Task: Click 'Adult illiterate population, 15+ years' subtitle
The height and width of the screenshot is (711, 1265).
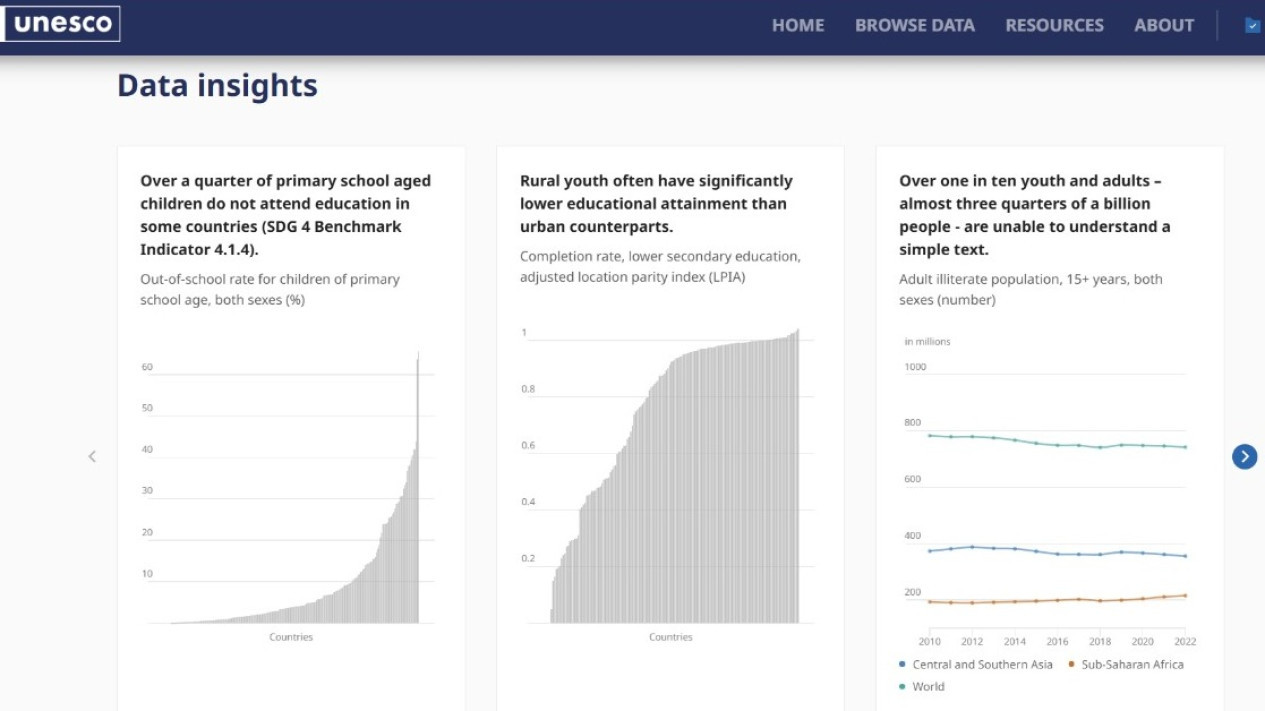Action: pyautogui.click(x=1031, y=289)
